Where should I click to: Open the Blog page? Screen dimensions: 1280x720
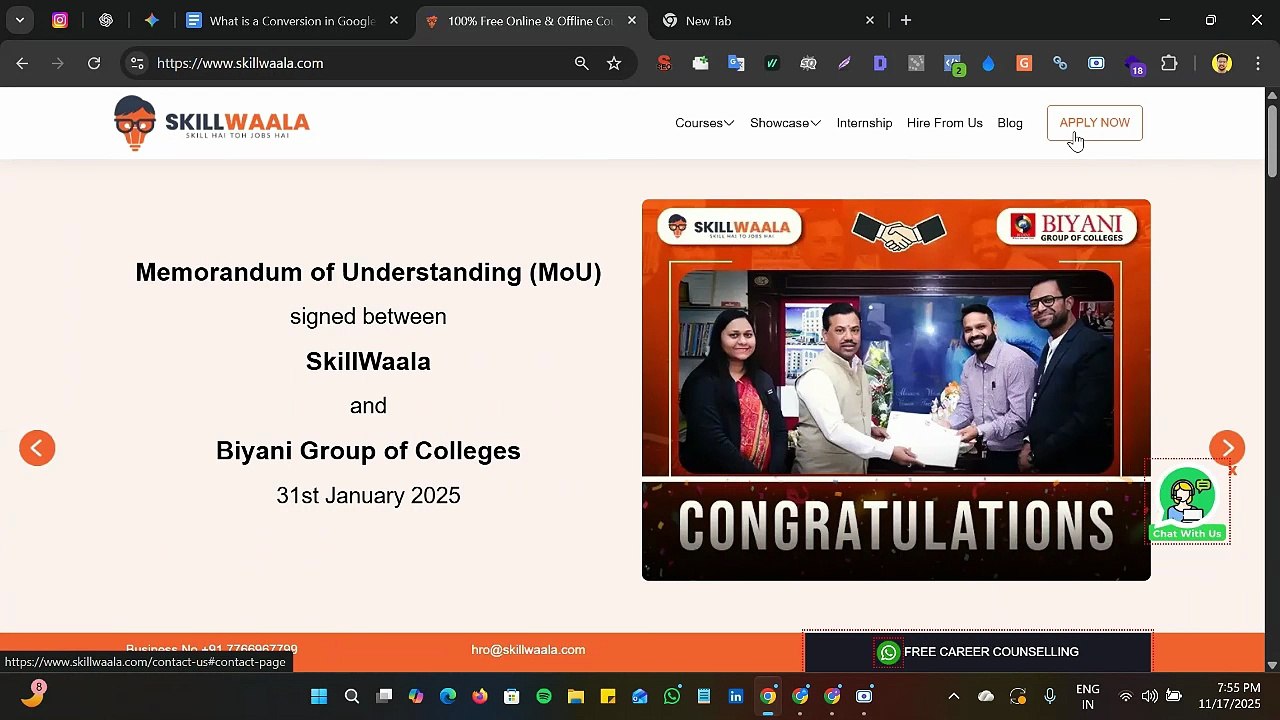pos(1010,123)
